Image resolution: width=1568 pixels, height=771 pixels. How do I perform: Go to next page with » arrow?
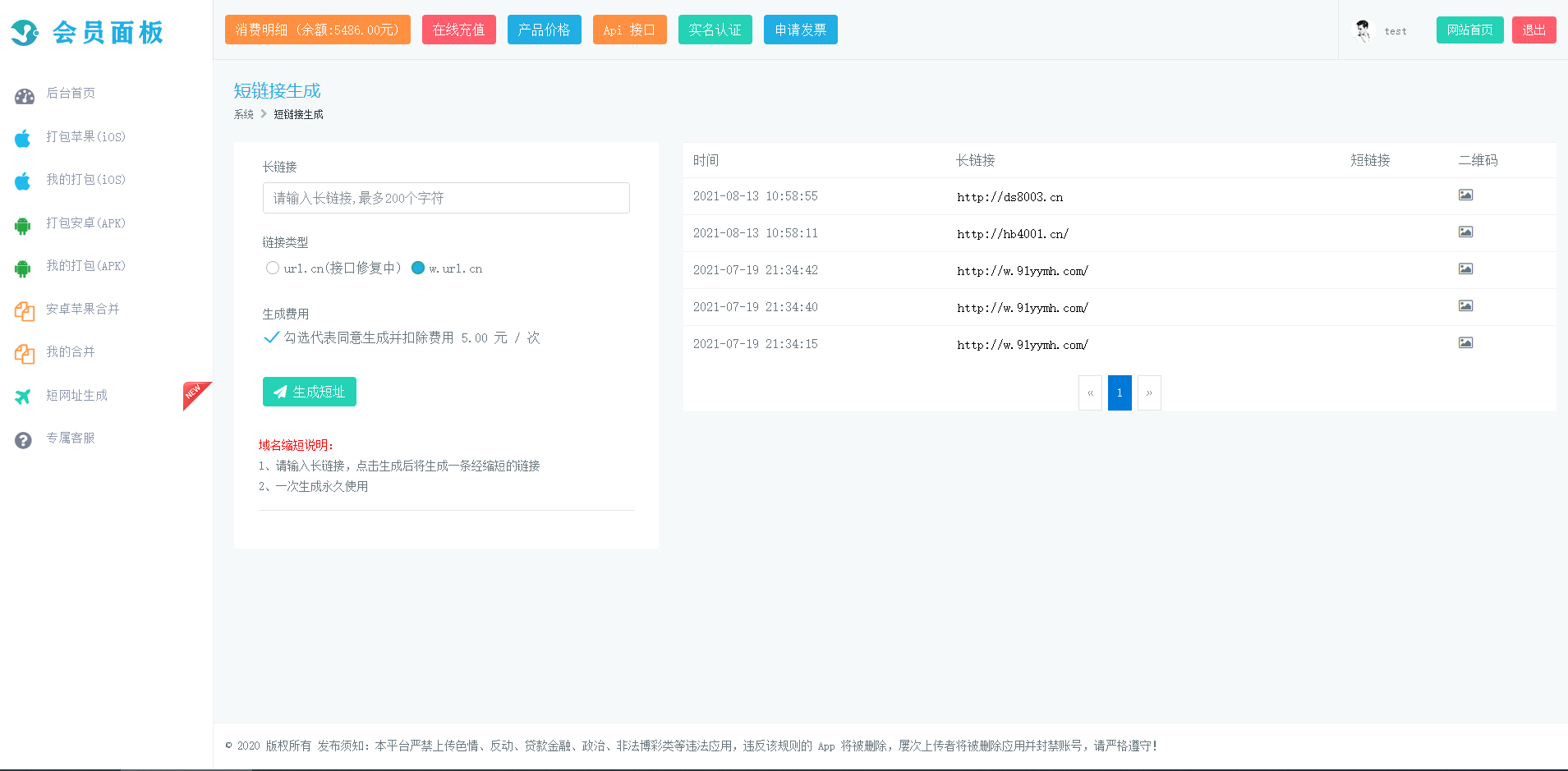(1149, 392)
